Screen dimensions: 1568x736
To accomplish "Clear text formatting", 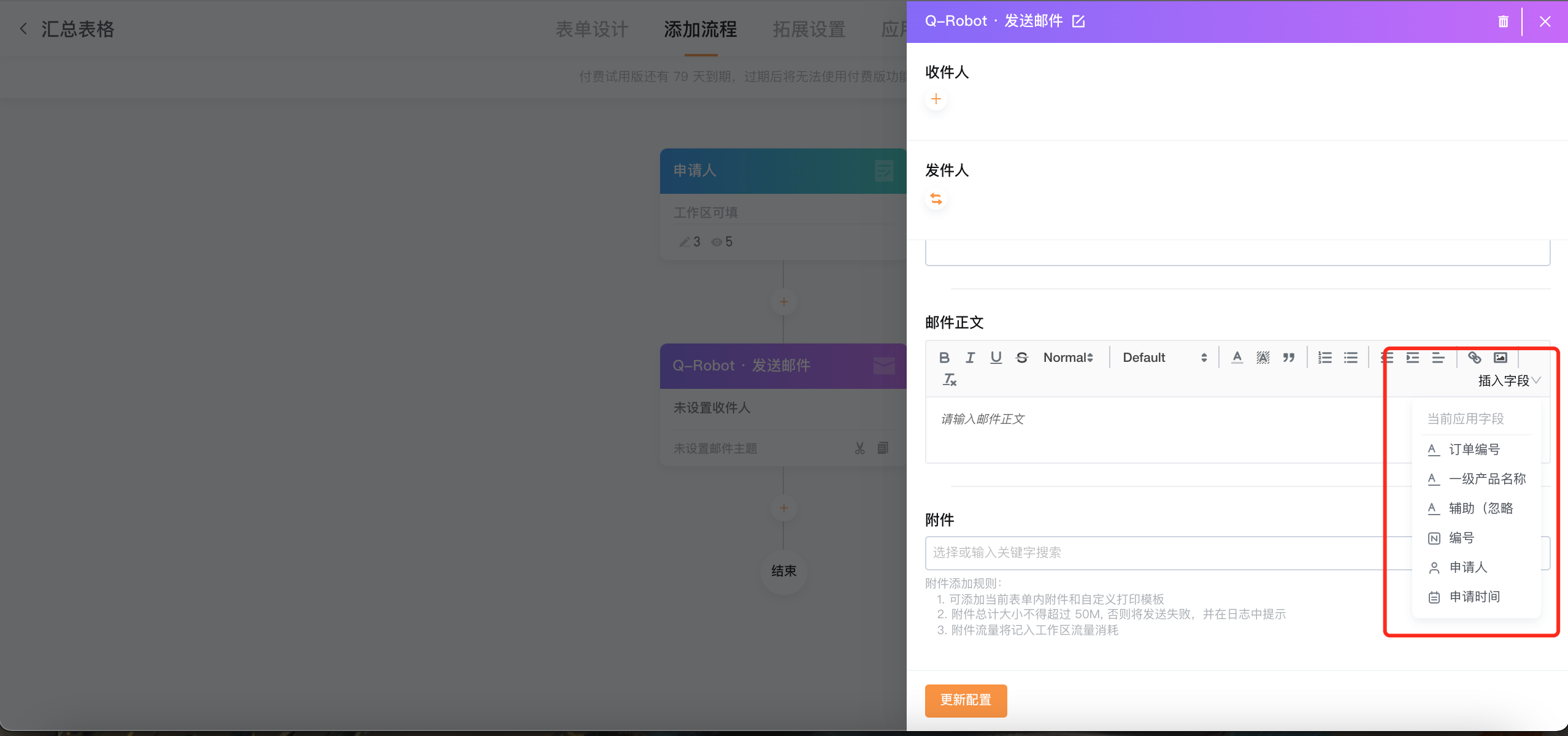I will [949, 380].
